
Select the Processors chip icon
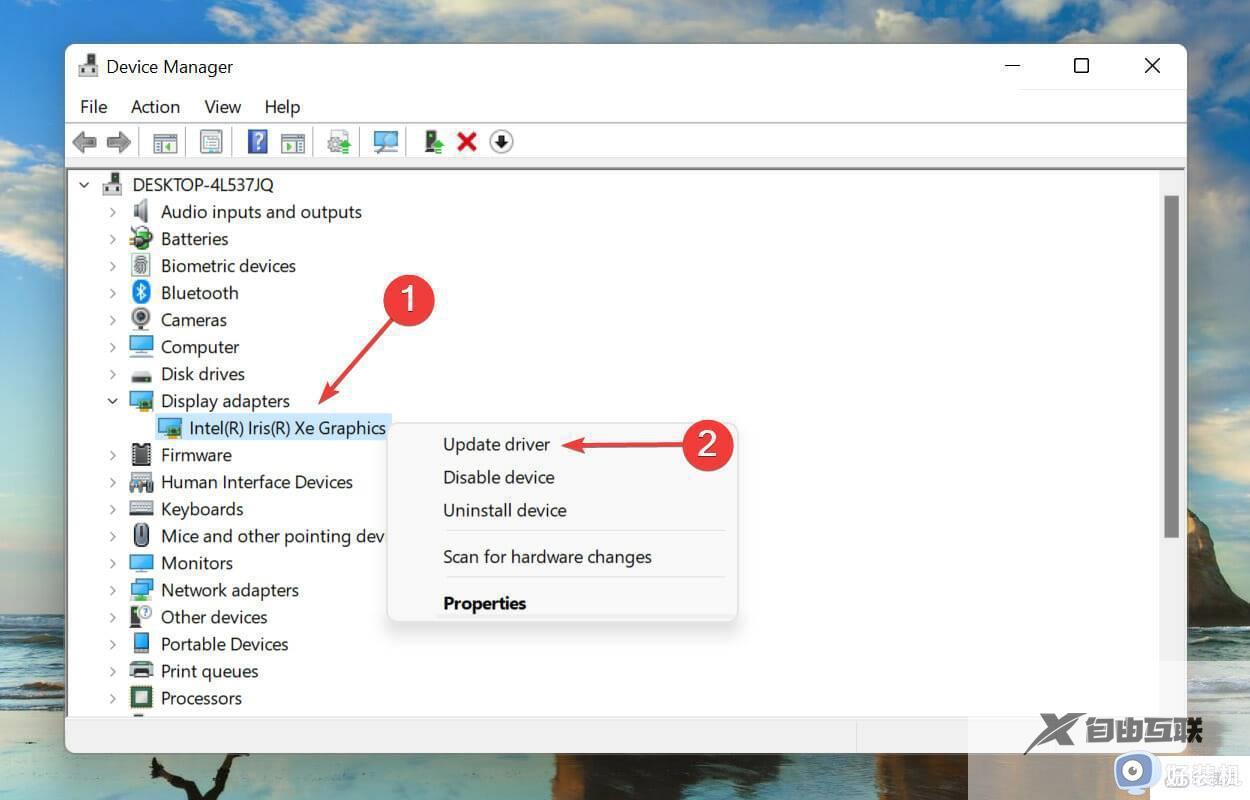[x=141, y=698]
